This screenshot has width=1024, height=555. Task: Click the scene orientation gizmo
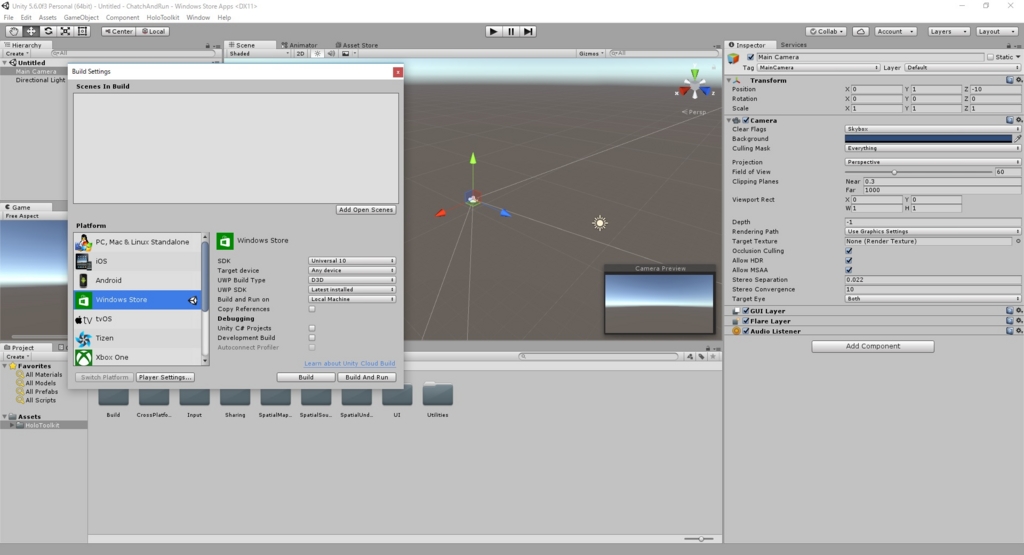pos(694,86)
